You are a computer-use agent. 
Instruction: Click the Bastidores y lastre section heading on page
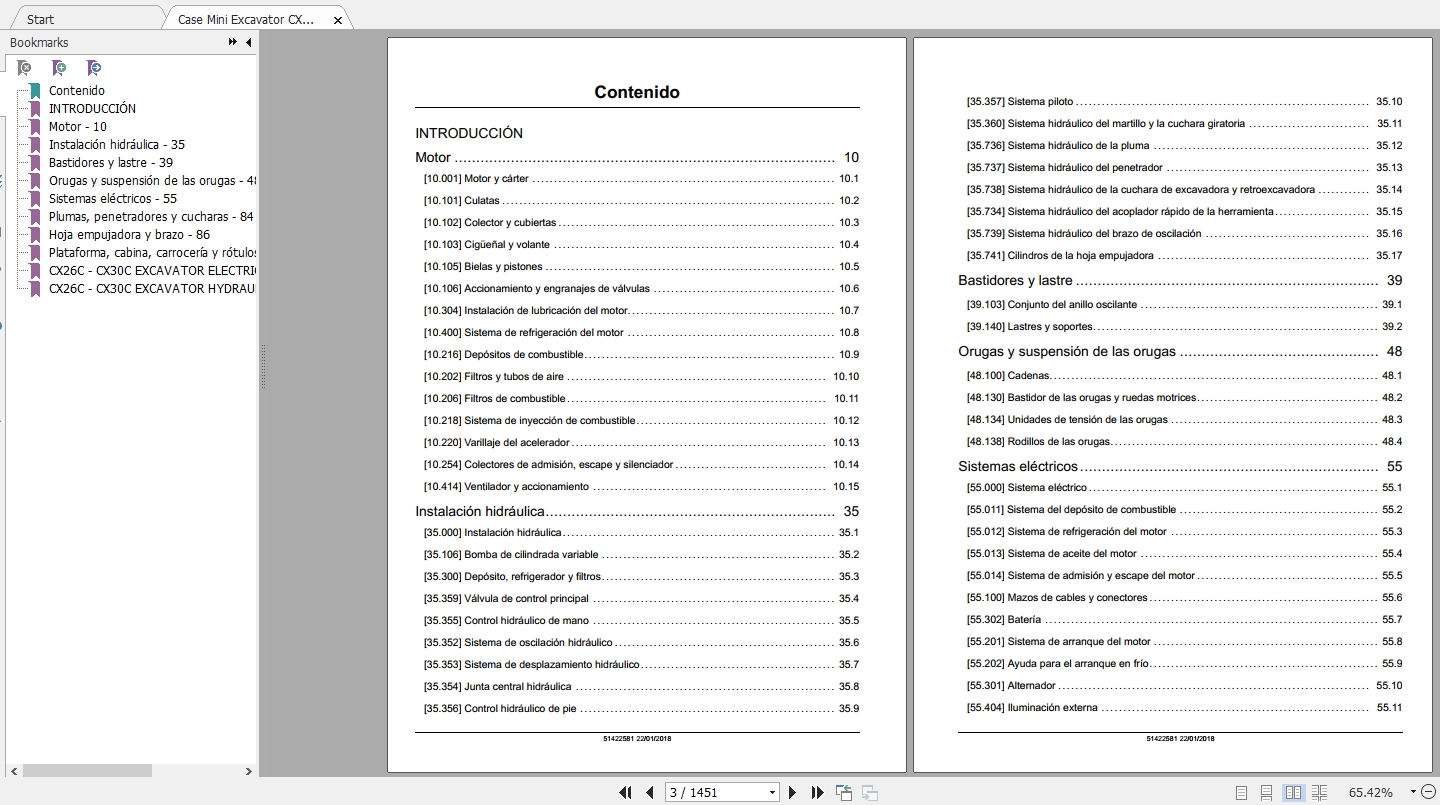point(1015,280)
